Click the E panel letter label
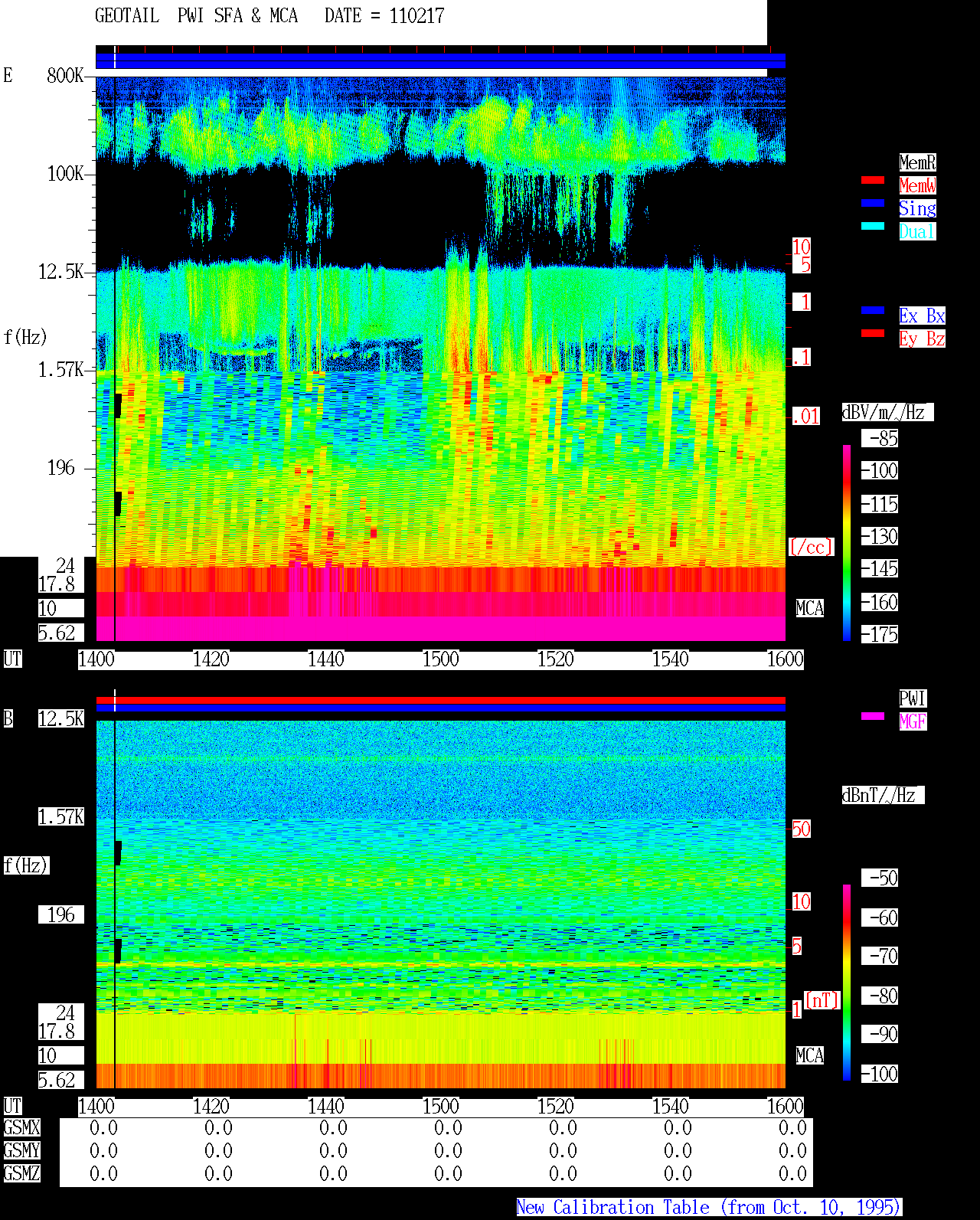 [x=8, y=75]
